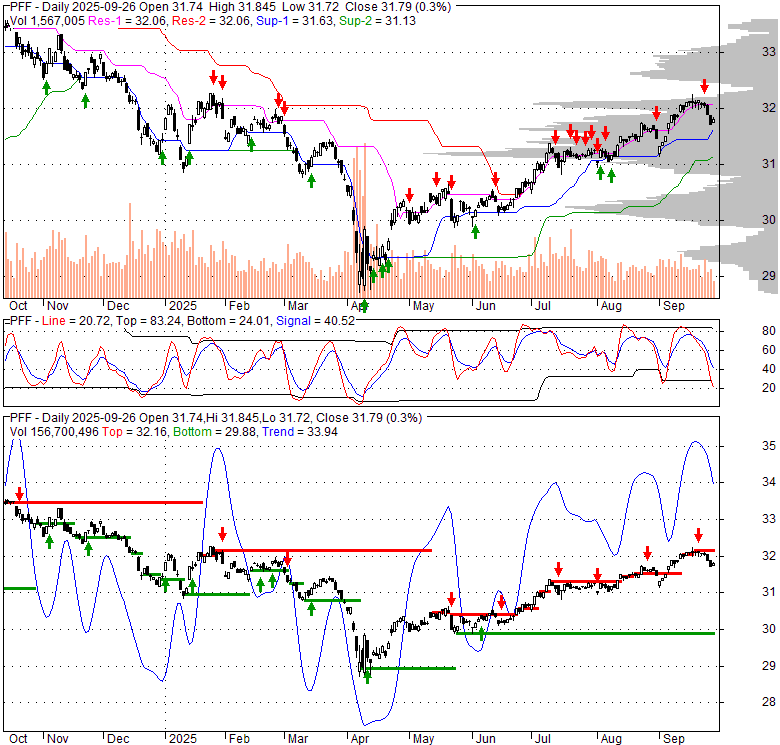Image resolution: width=780 pixels, height=745 pixels.
Task: Click red arrow in October on bottom chart
Action: pos(19,494)
